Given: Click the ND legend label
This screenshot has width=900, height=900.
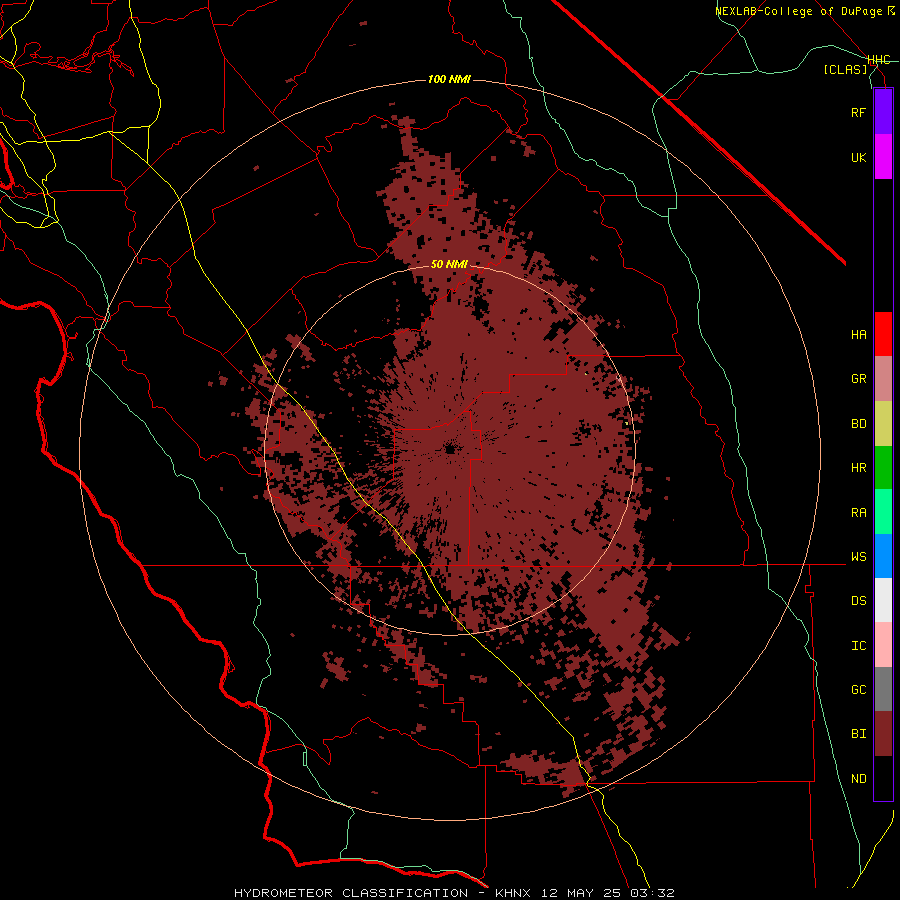Looking at the screenshot, I should (x=859, y=779).
